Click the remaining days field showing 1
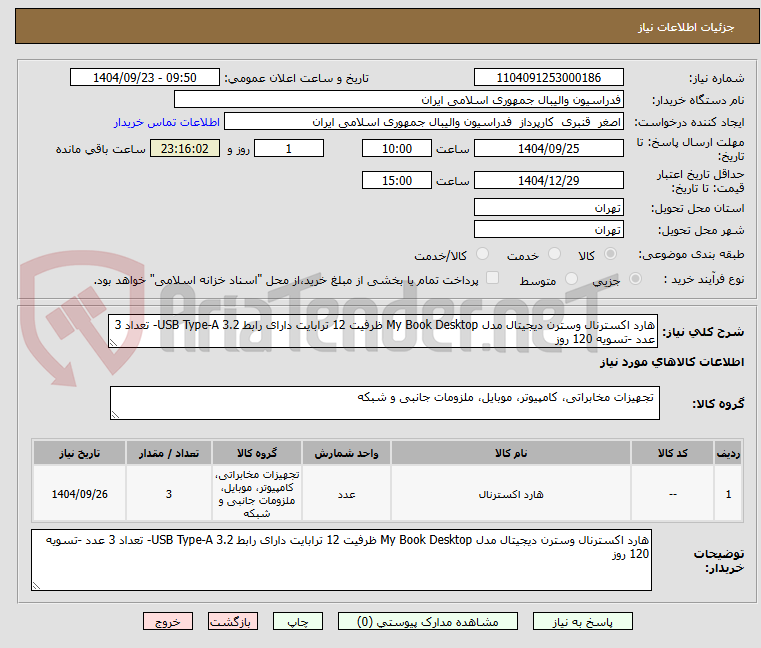 289,148
